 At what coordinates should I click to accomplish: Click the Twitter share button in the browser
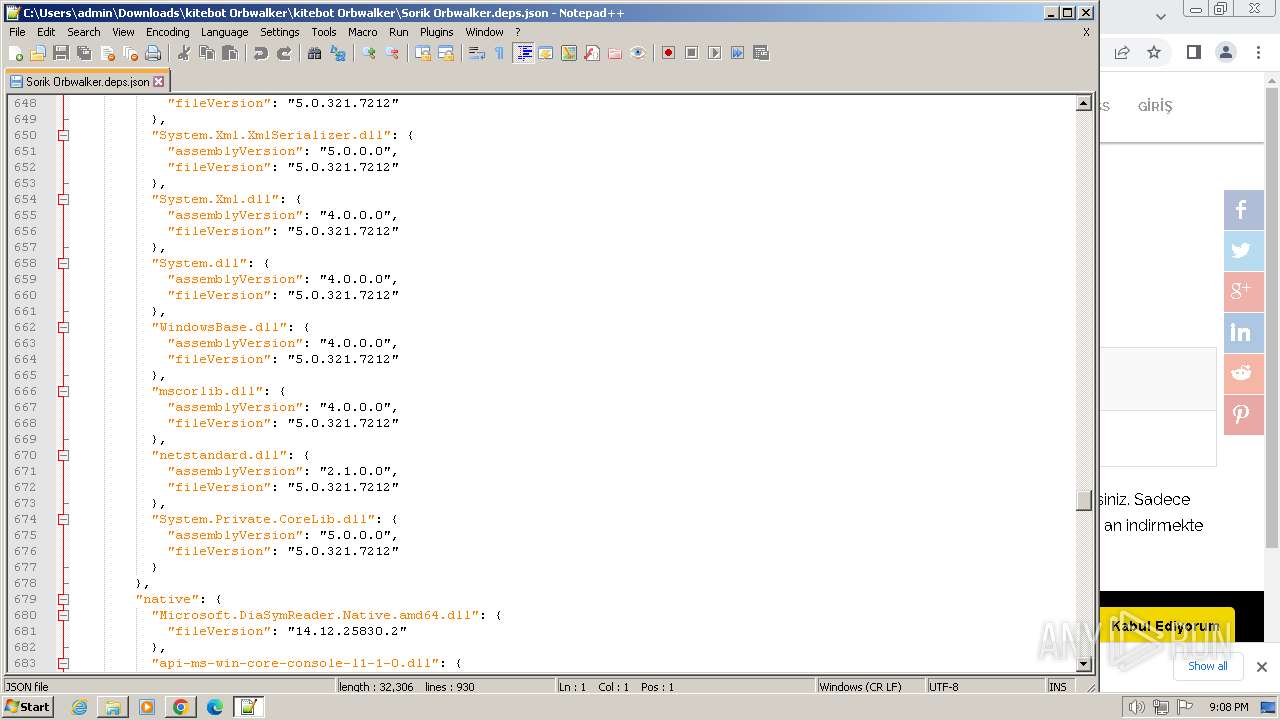pyautogui.click(x=1243, y=251)
